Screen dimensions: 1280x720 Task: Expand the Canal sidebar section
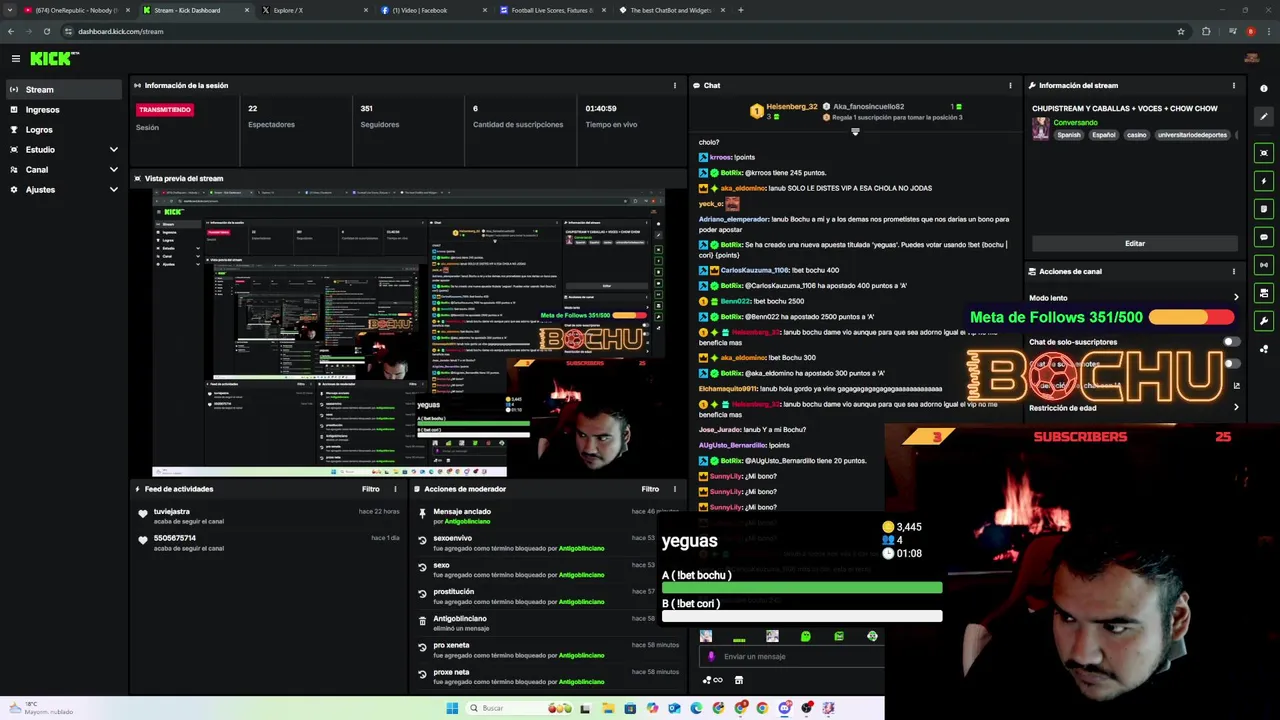(x=113, y=170)
